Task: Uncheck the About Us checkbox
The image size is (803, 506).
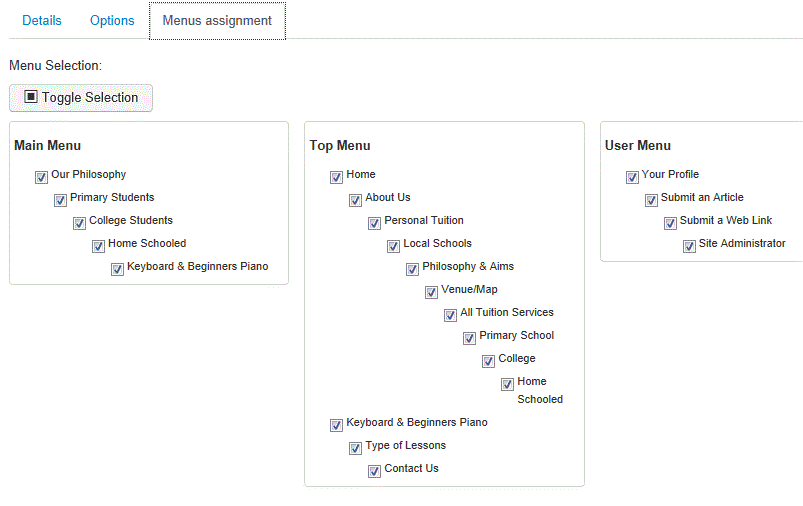Action: pos(355,200)
